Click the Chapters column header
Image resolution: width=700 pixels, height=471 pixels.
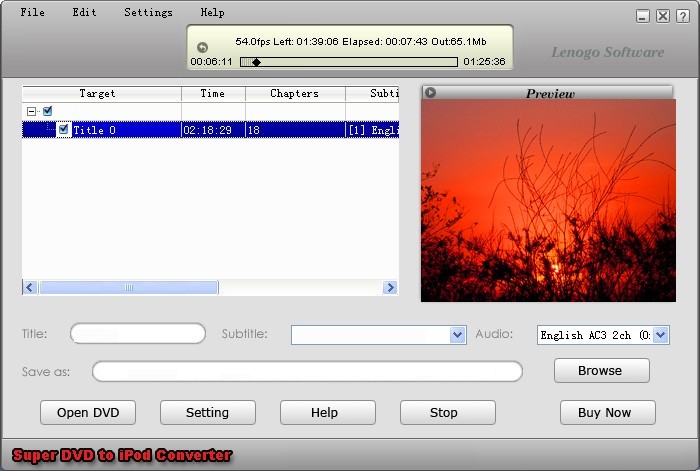[295, 93]
